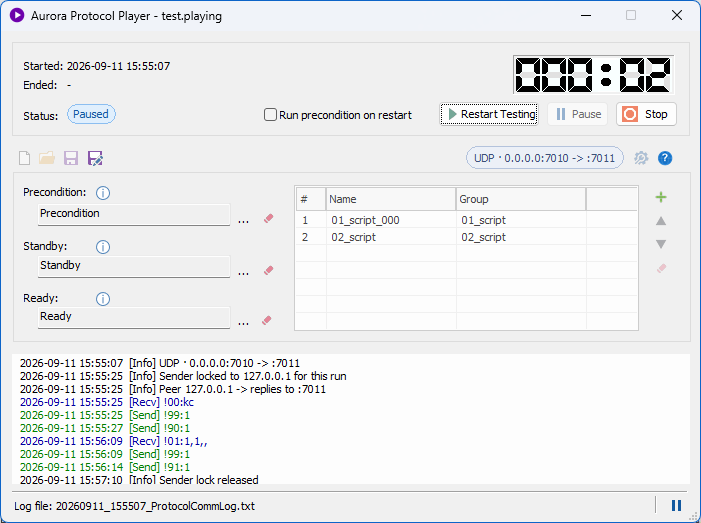
Task: Add a script with the green plus
Action: (661, 197)
